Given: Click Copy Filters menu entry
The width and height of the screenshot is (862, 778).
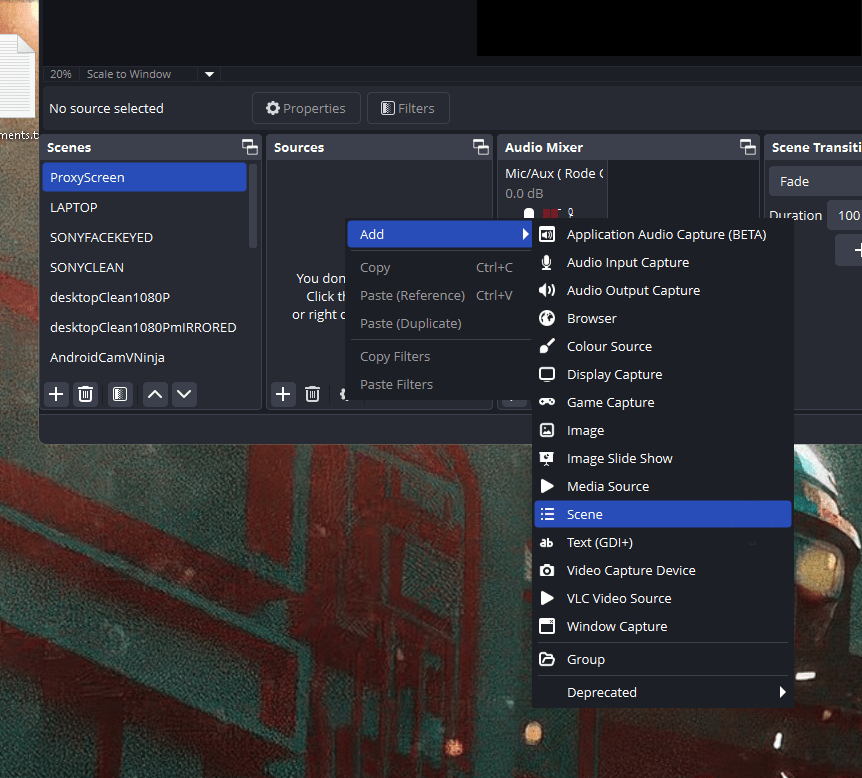Looking at the screenshot, I should click(x=440, y=357).
